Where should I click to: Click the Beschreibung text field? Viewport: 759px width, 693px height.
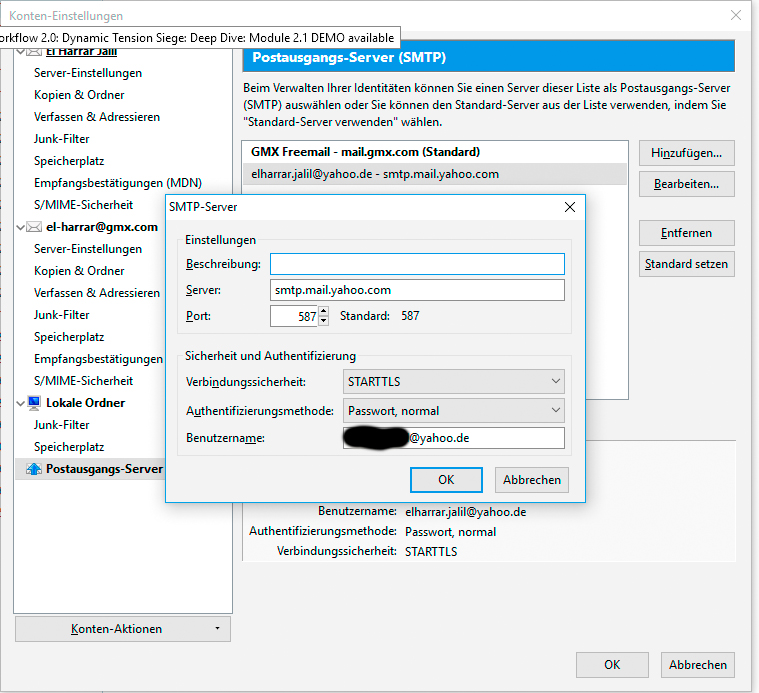click(x=417, y=264)
